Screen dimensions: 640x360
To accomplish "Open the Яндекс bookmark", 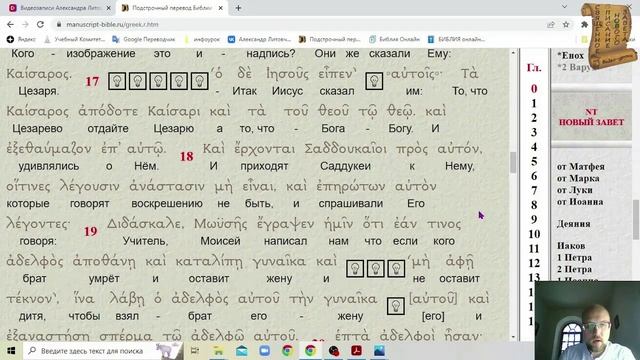I will click(22, 39).
